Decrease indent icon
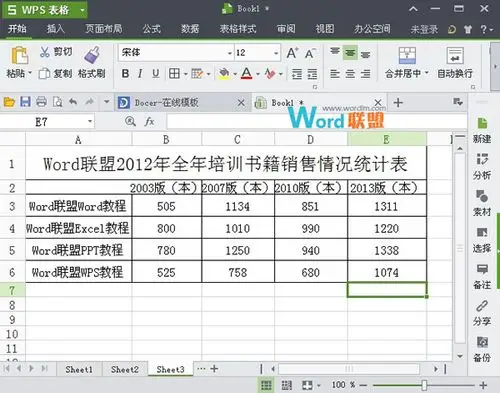Viewport: 500px width, 393px height. 297,74
